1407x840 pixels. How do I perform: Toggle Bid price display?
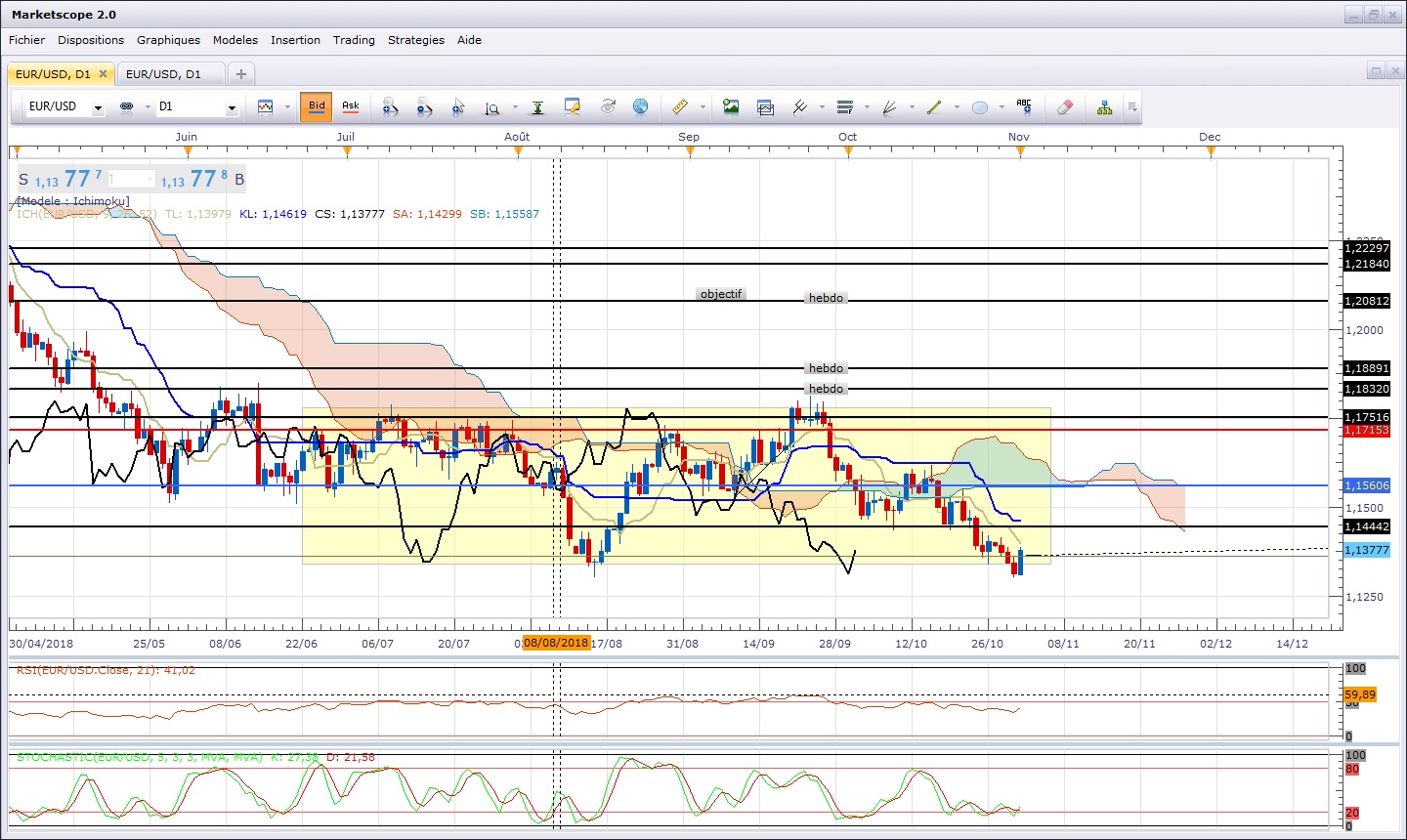coord(317,106)
